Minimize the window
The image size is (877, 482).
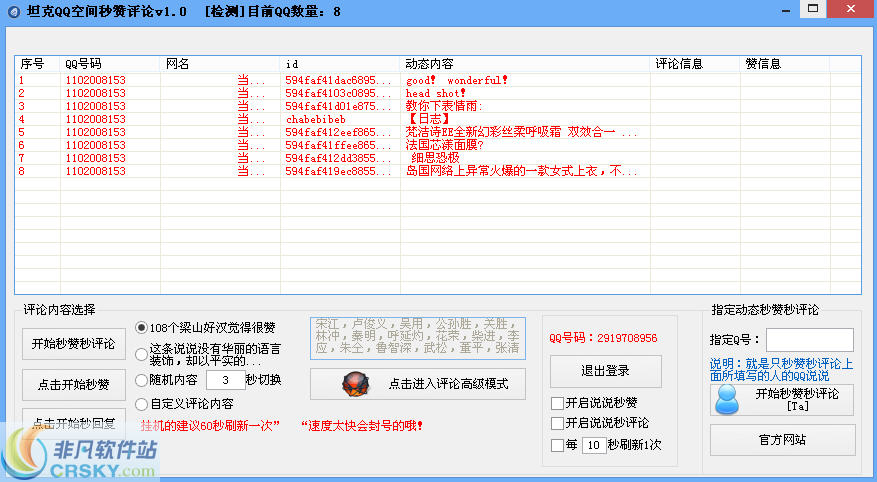(786, 10)
